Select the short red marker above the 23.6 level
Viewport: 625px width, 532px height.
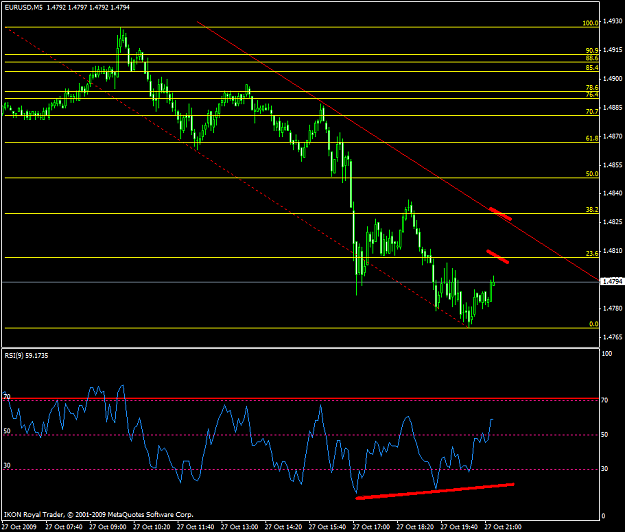click(497, 257)
